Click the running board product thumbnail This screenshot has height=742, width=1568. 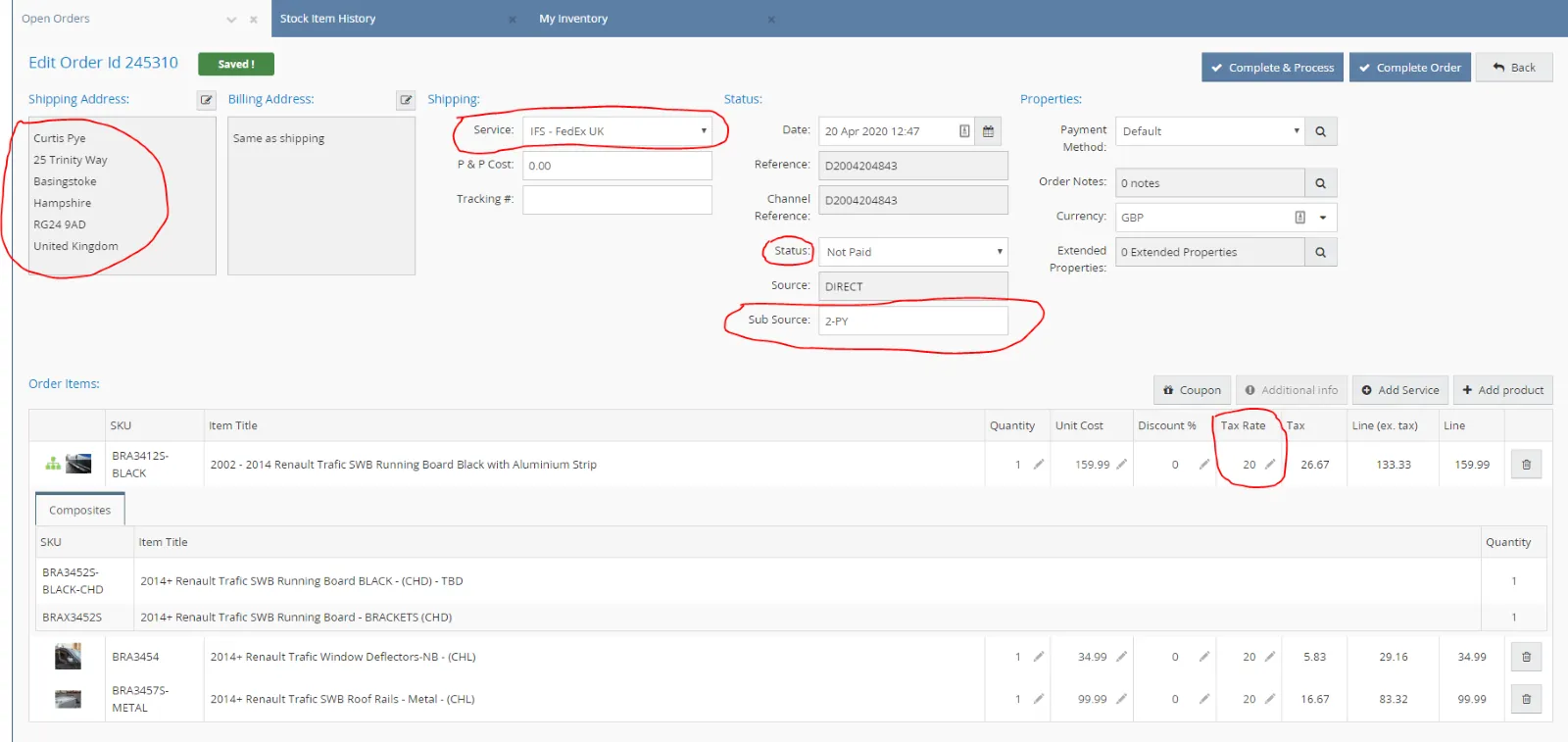78,464
